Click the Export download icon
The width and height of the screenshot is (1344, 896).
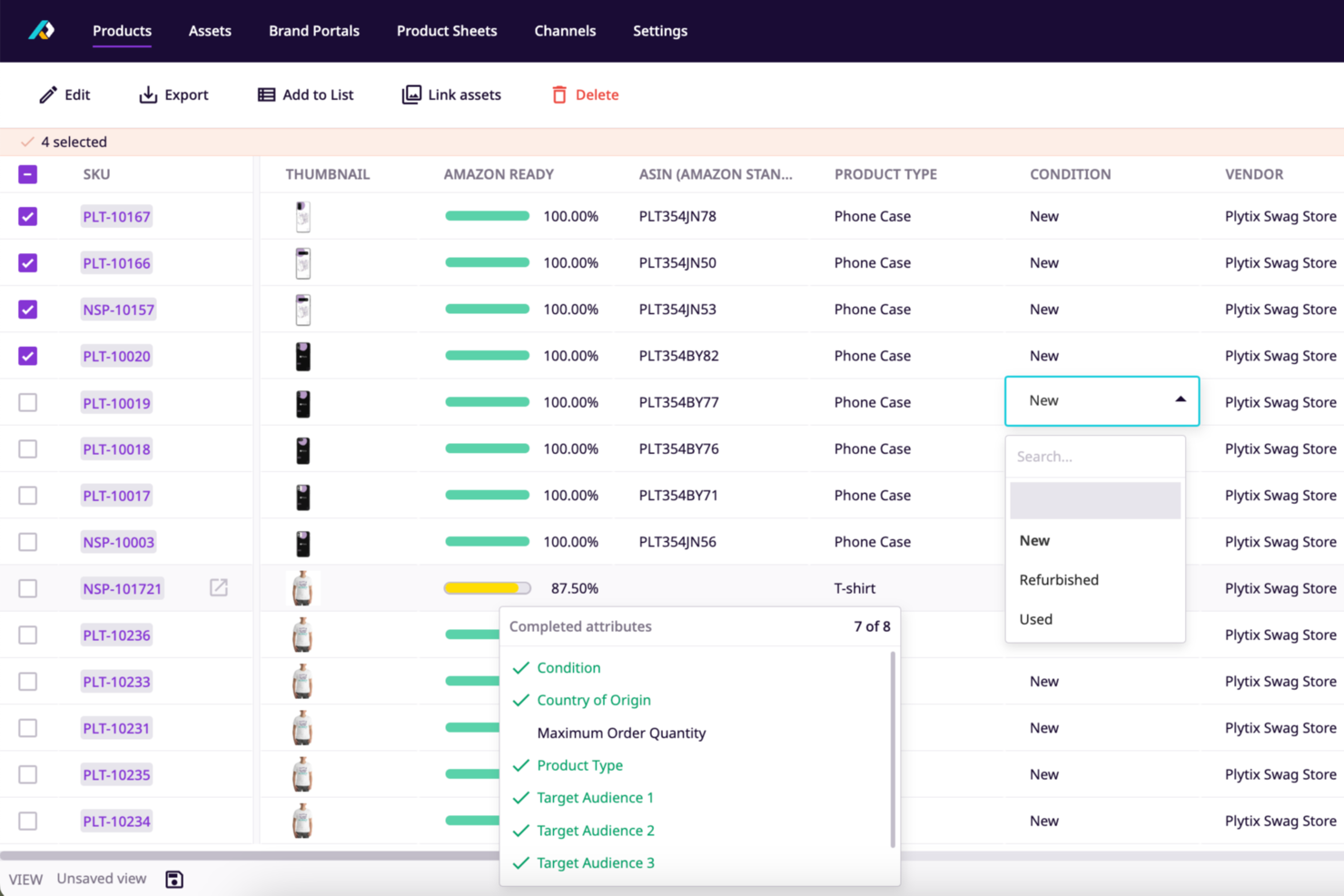[148, 94]
